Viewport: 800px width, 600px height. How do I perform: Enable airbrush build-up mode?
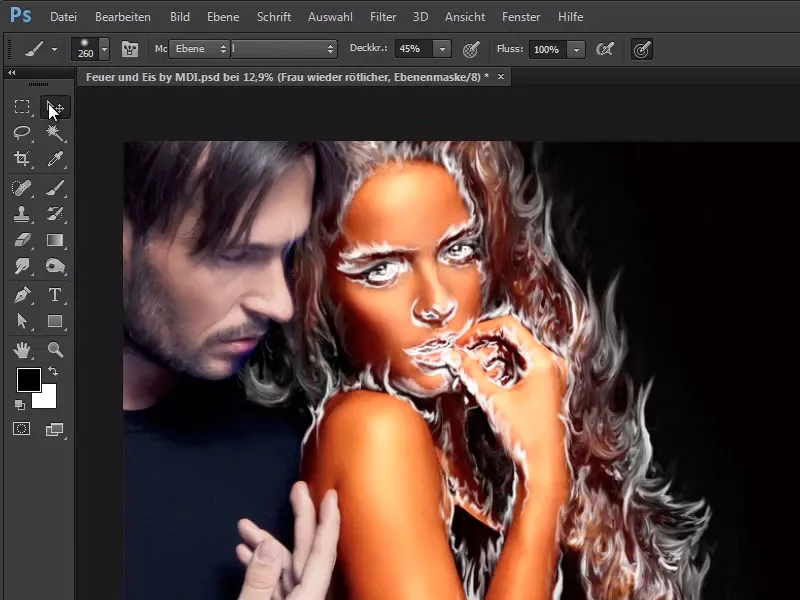click(605, 49)
